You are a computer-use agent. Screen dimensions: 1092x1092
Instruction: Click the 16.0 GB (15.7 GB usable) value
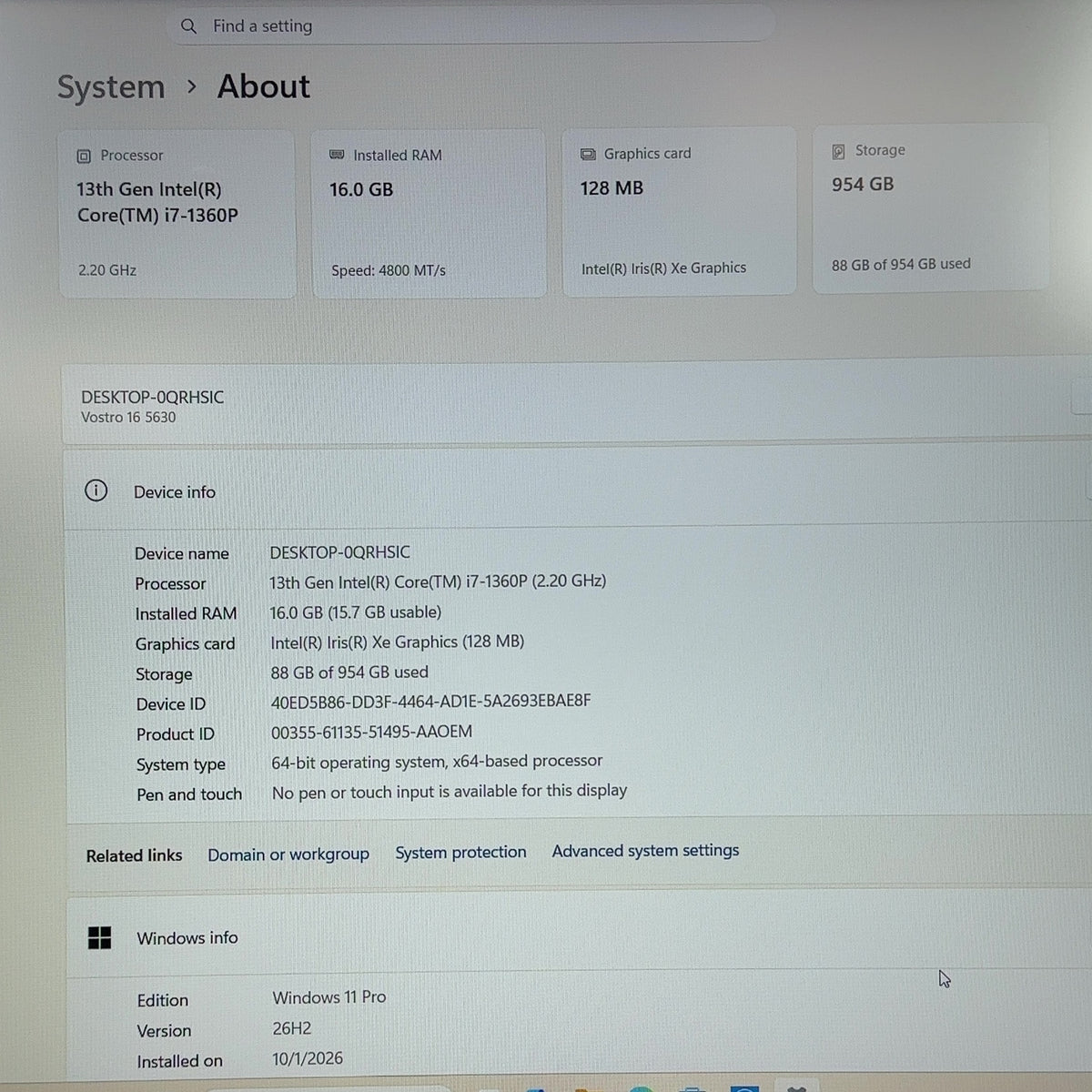coord(355,612)
